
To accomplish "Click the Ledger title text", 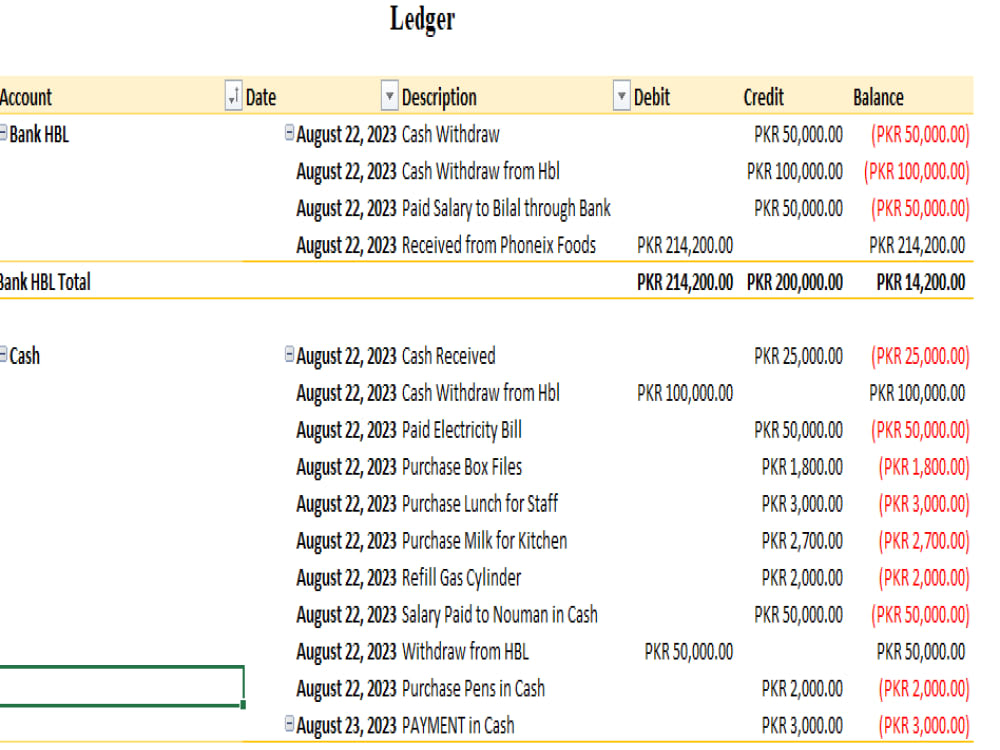I will [422, 19].
